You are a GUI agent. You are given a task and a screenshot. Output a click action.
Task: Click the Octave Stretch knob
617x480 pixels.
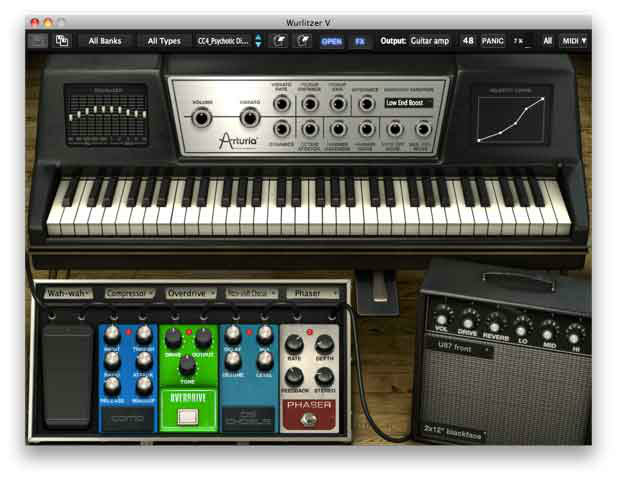point(310,129)
